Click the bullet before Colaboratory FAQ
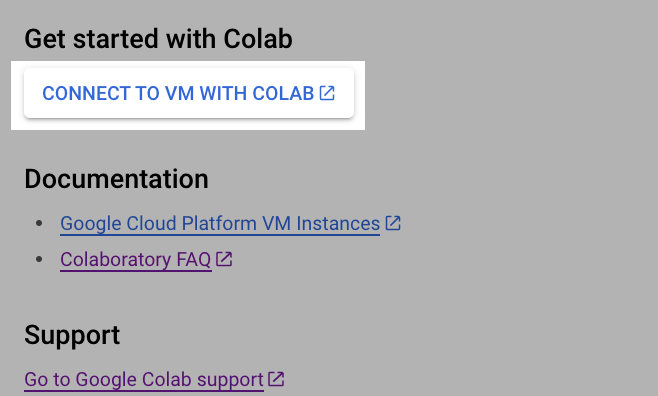 click(x=39, y=259)
